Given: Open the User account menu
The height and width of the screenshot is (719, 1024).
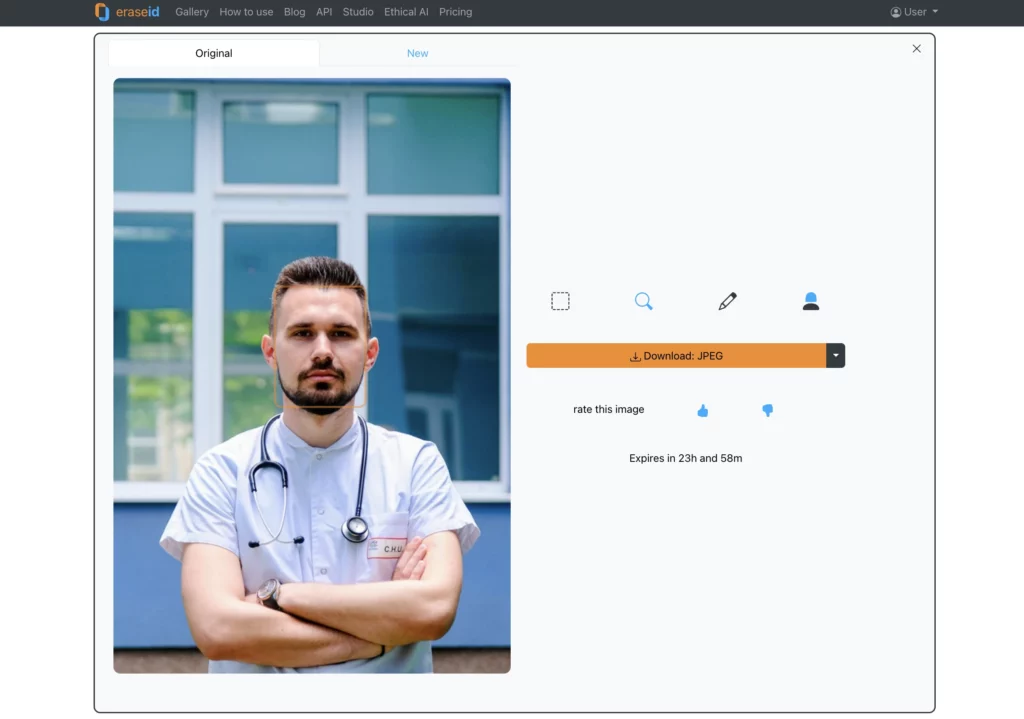Looking at the screenshot, I should pyautogui.click(x=912, y=11).
